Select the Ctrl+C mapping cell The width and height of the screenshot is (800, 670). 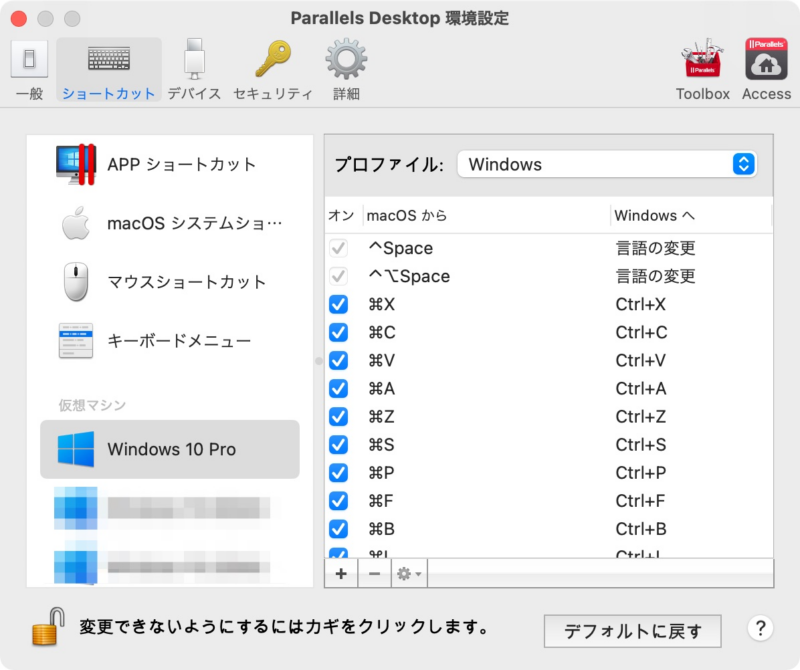point(641,333)
